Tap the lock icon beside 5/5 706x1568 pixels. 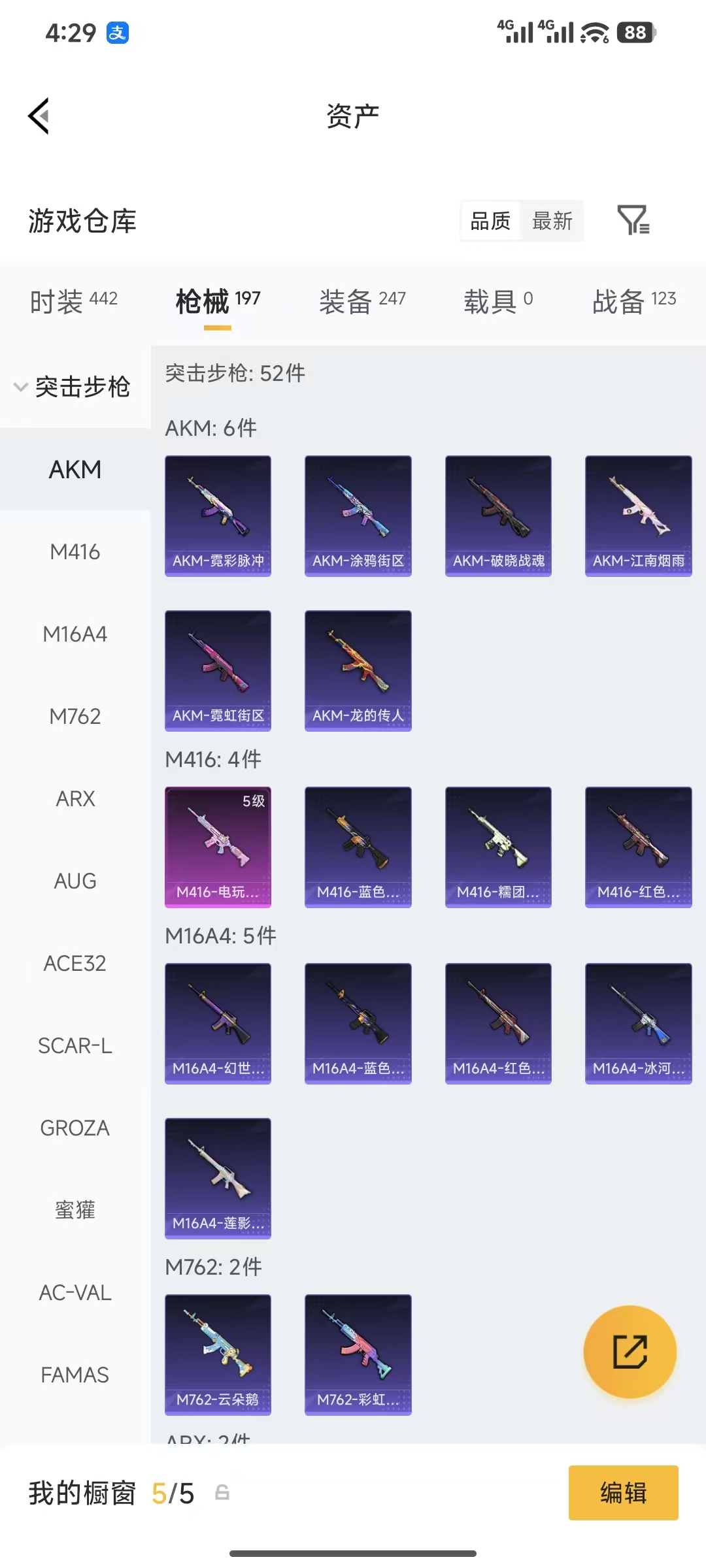coord(222,1493)
